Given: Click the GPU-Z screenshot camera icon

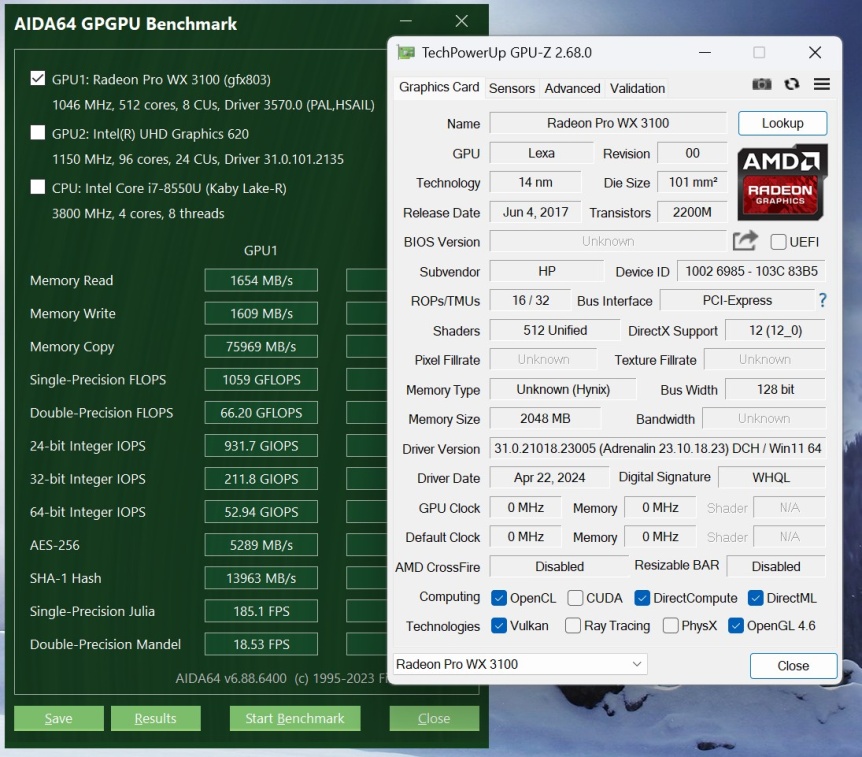Looking at the screenshot, I should point(762,85).
